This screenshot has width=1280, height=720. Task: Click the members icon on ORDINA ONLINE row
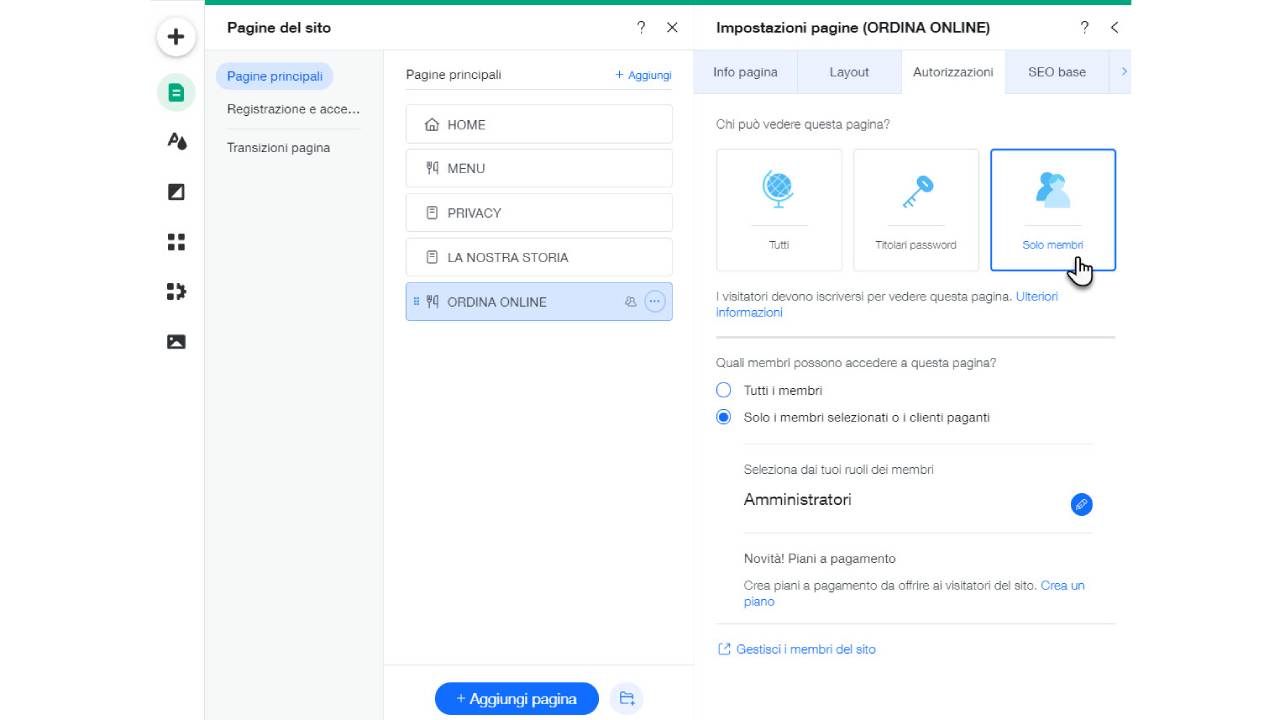pyautogui.click(x=631, y=301)
